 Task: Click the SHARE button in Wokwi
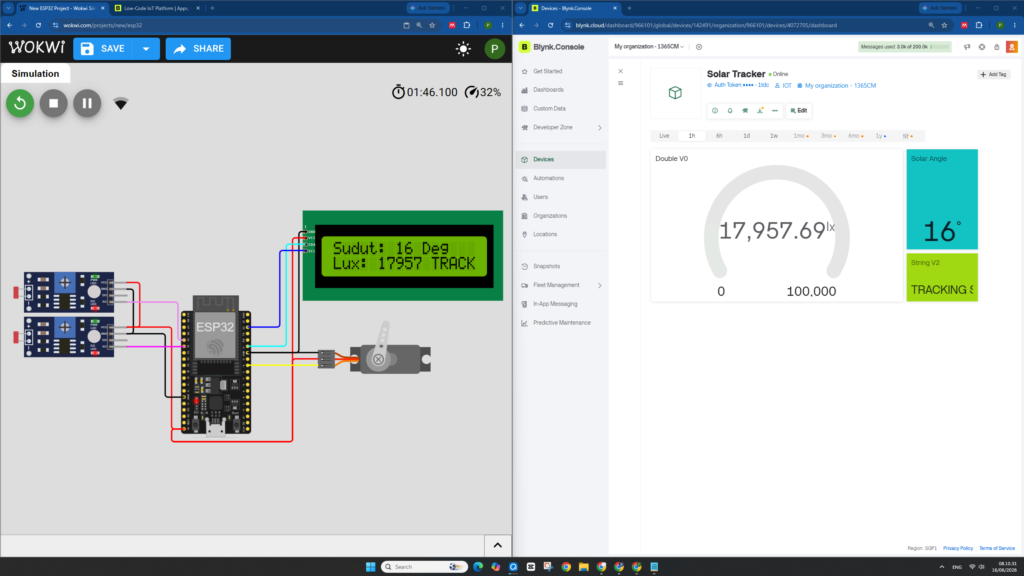(x=198, y=48)
